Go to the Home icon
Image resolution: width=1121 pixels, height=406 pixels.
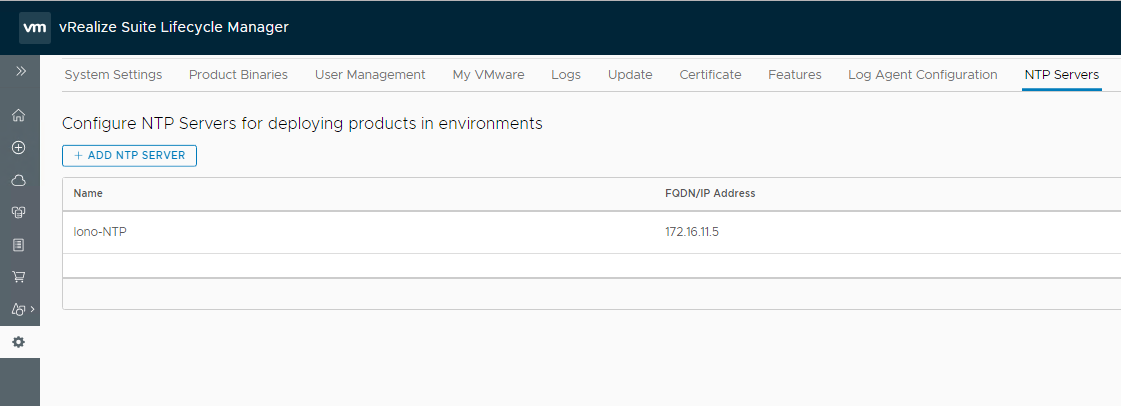18,115
